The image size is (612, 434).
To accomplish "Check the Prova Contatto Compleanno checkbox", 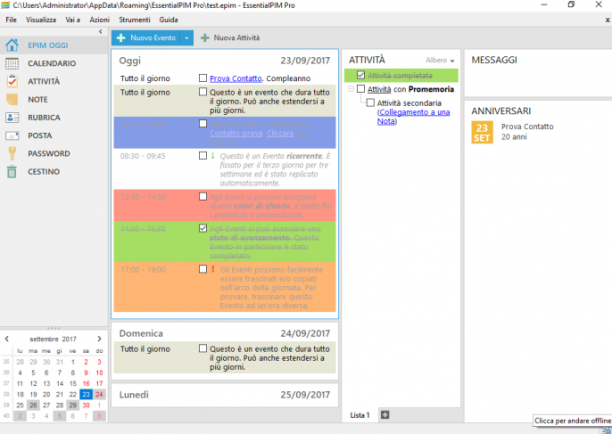I will coord(203,78).
